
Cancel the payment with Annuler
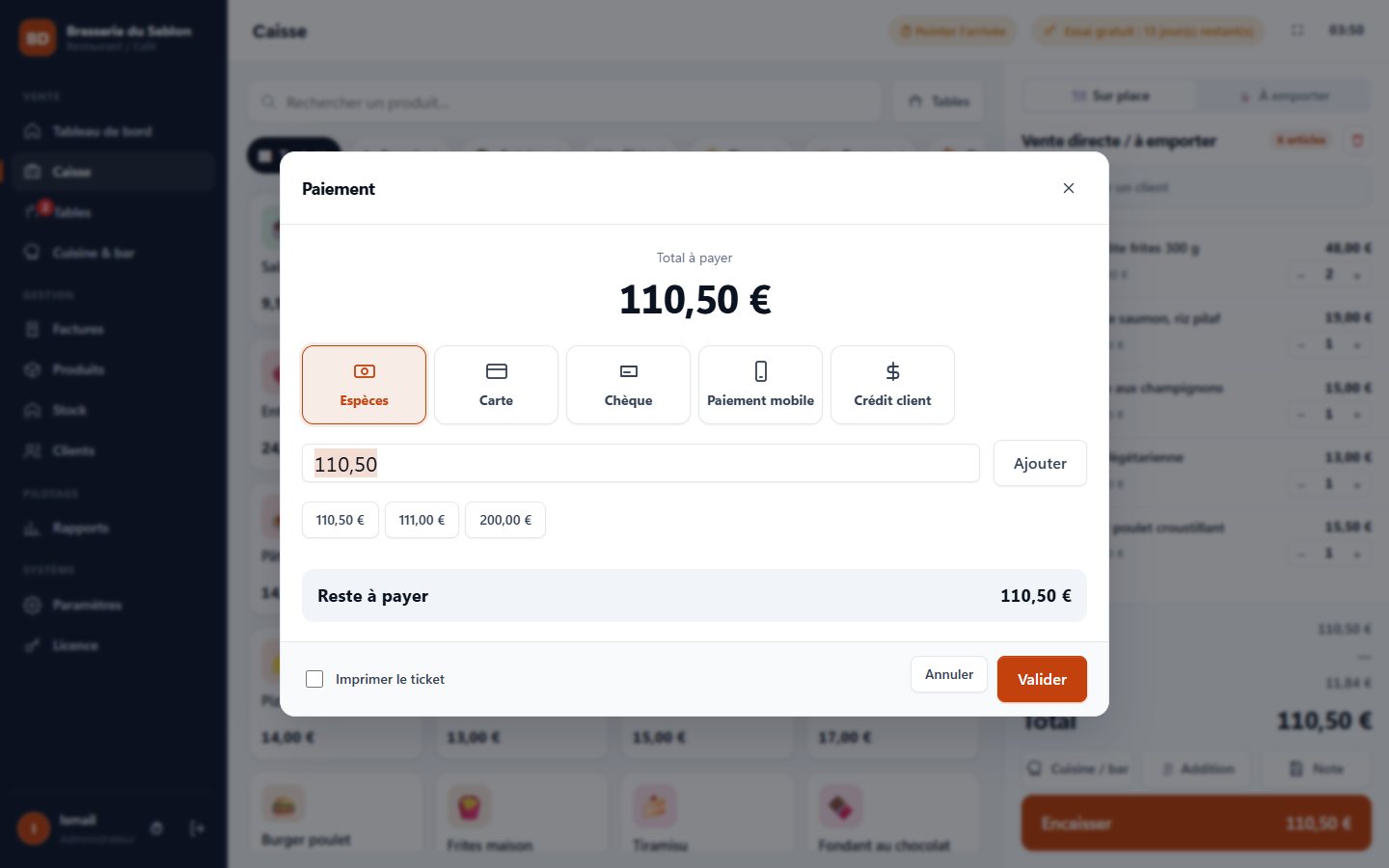pyautogui.click(x=949, y=674)
